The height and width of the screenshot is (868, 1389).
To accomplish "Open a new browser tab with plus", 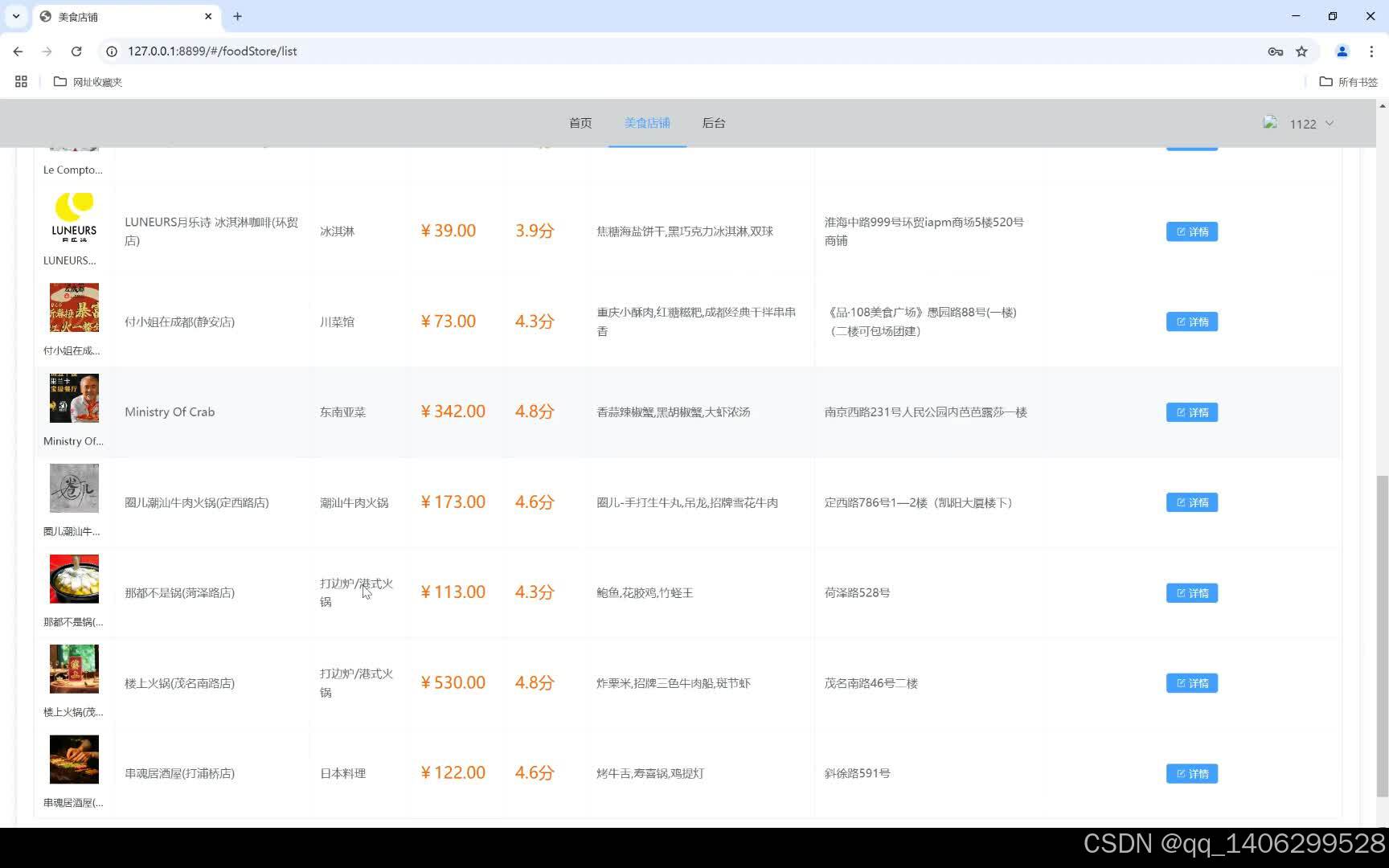I will tap(237, 16).
